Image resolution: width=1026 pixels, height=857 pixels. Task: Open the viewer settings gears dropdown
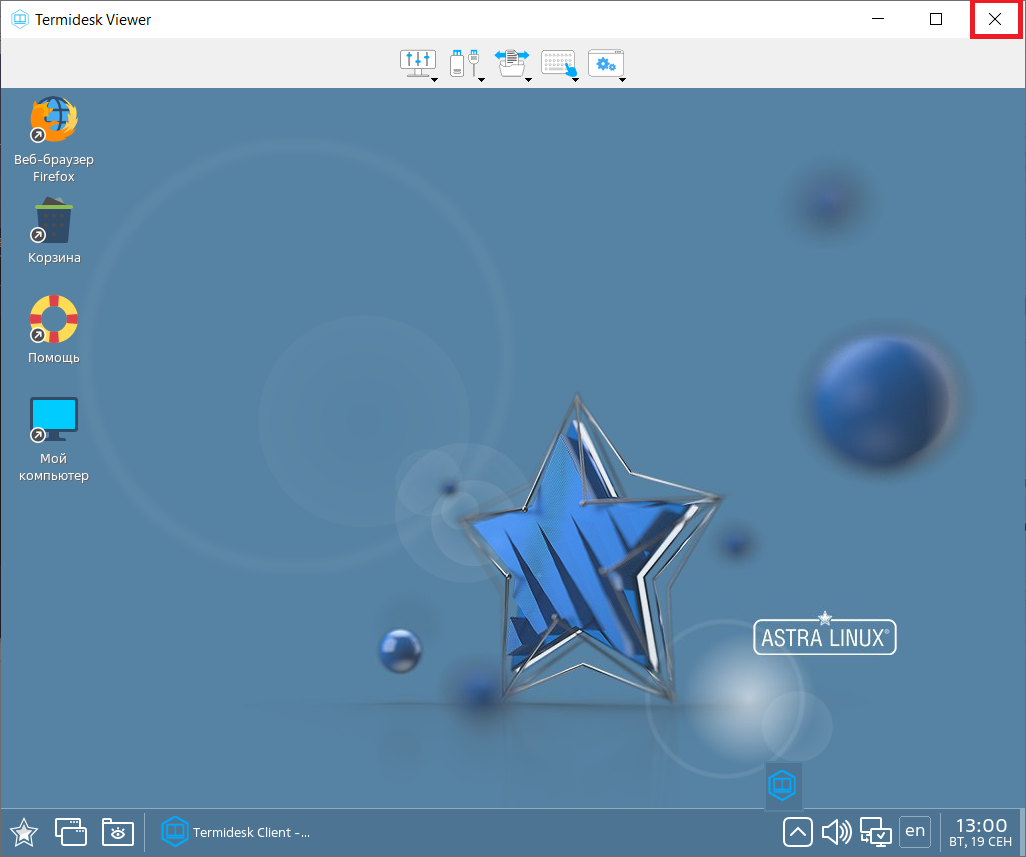click(607, 64)
